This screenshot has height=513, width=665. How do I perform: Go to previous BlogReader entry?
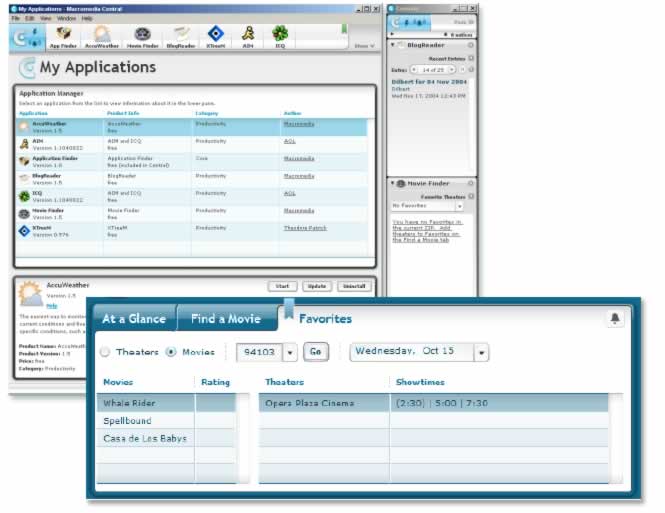pos(414,70)
